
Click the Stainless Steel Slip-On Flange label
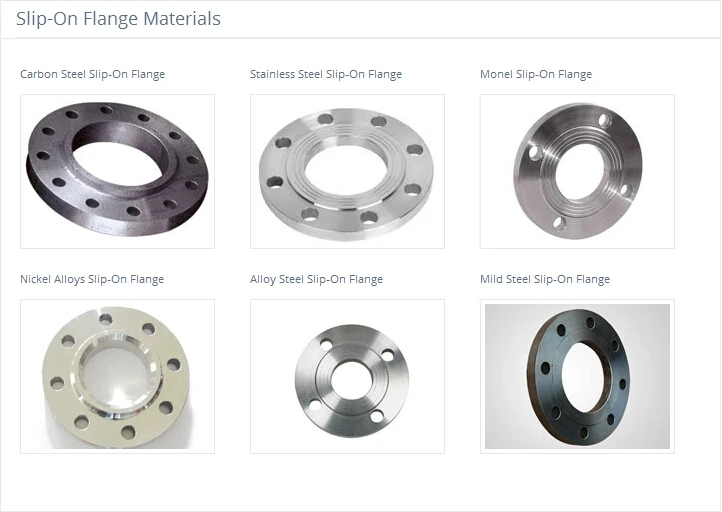coord(326,74)
